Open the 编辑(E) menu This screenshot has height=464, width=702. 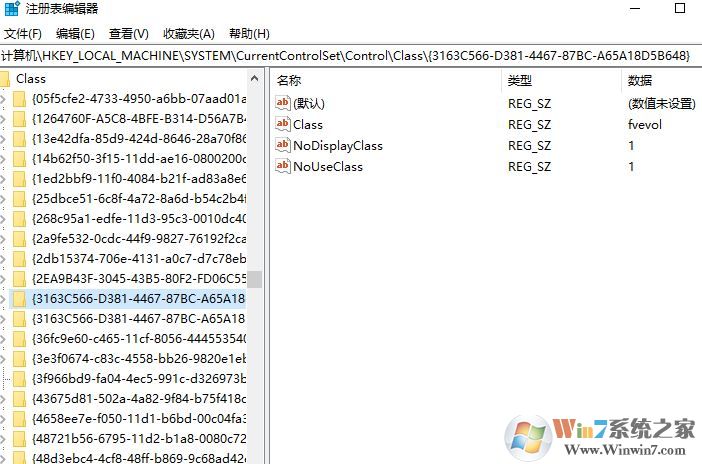click(75, 34)
